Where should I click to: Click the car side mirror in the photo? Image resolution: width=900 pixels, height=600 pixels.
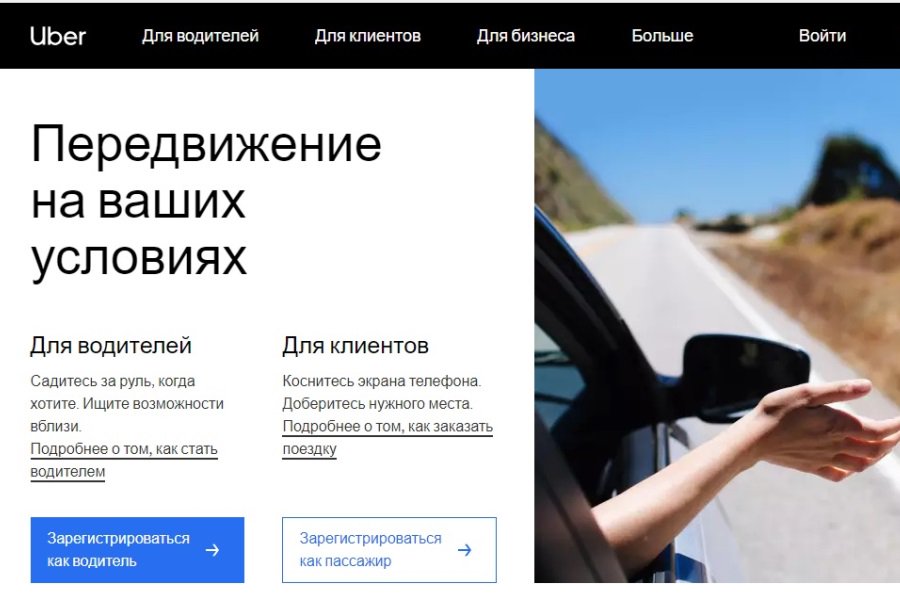pos(745,372)
